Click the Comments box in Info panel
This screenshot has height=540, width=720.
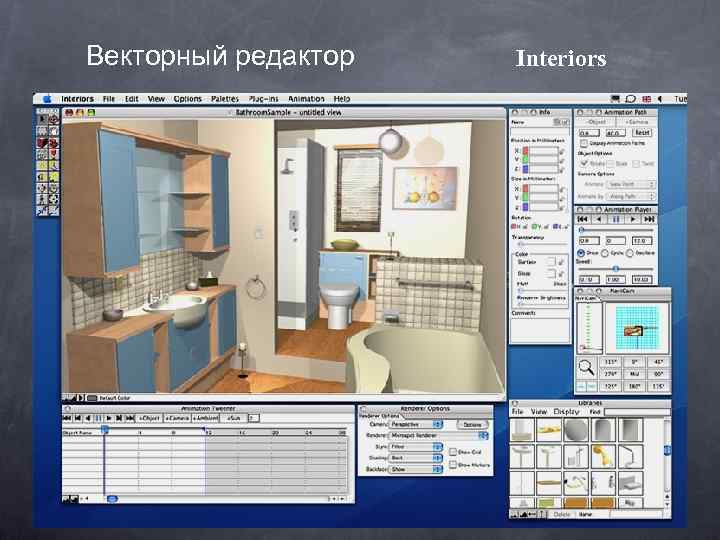point(540,329)
